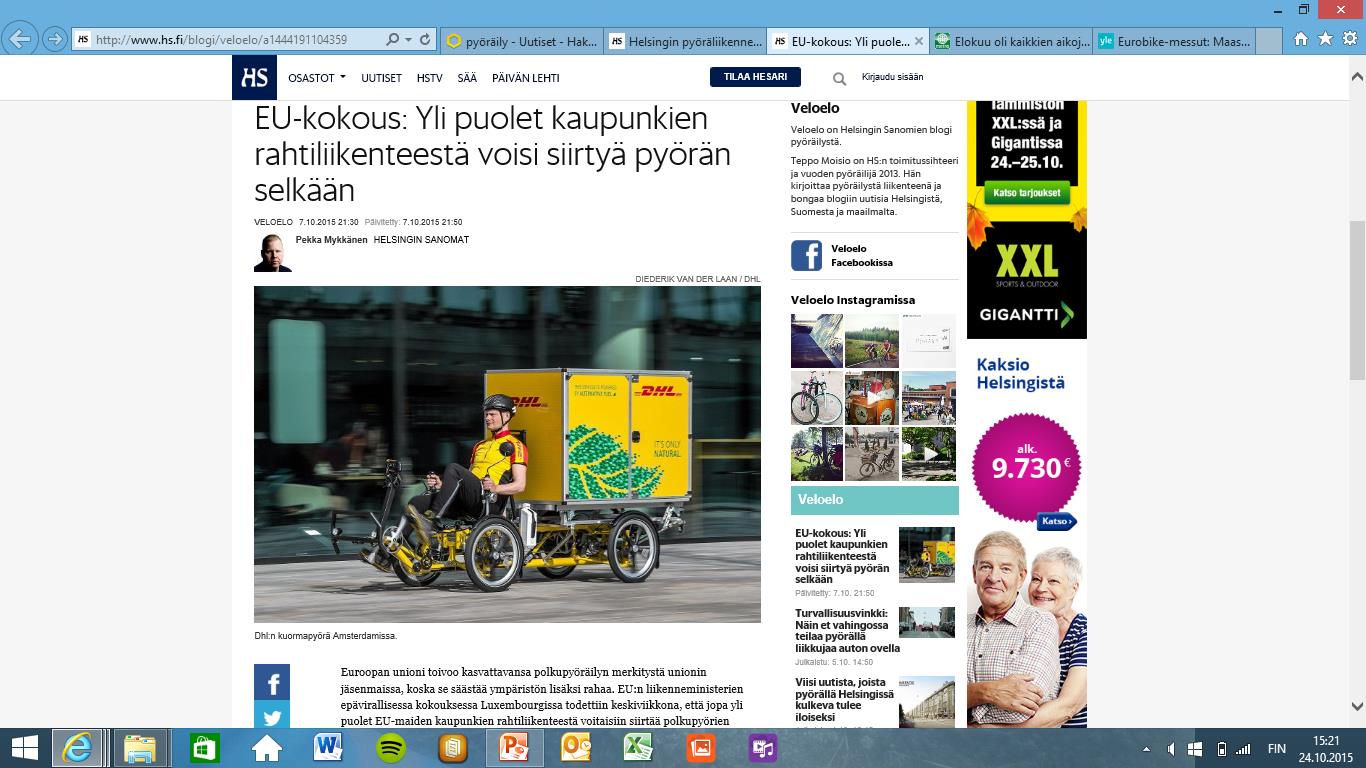The image size is (1366, 768).
Task: Open PowerPoint from taskbar
Action: tap(514, 748)
